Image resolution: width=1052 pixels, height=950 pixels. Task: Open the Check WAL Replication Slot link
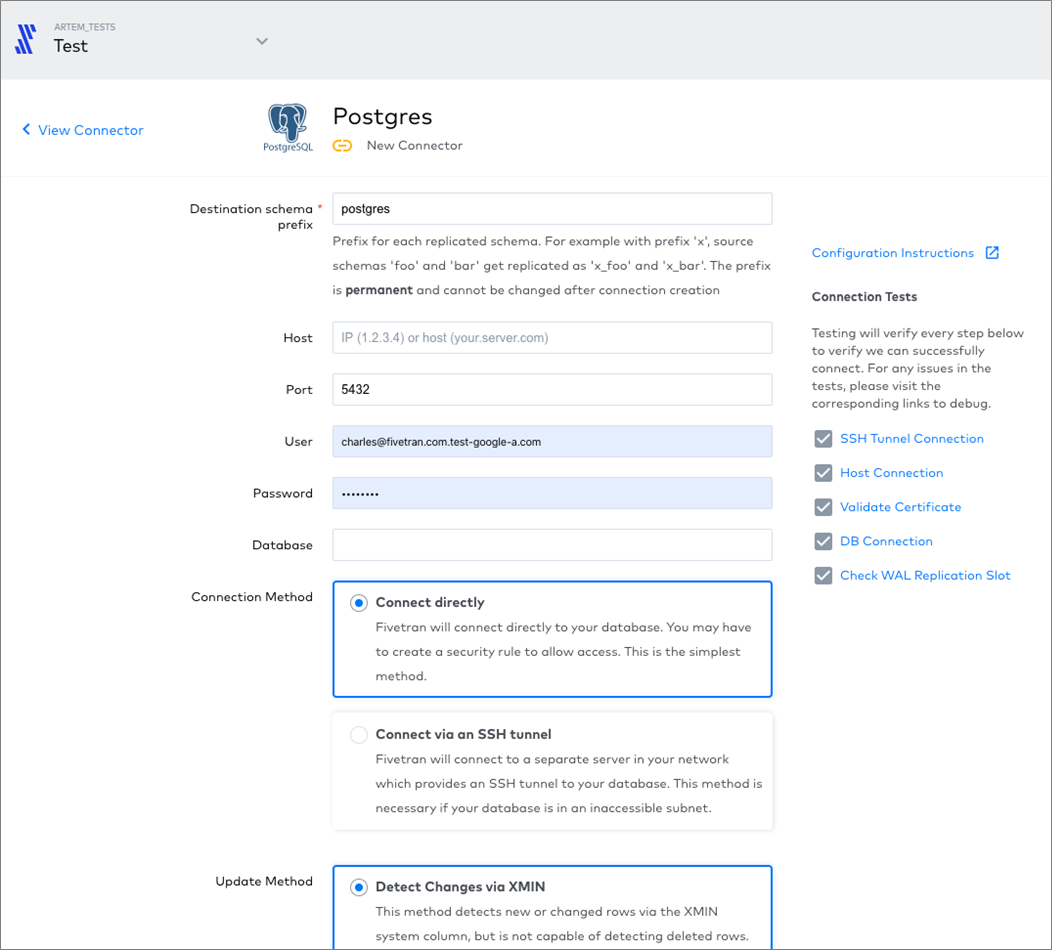click(x=925, y=576)
